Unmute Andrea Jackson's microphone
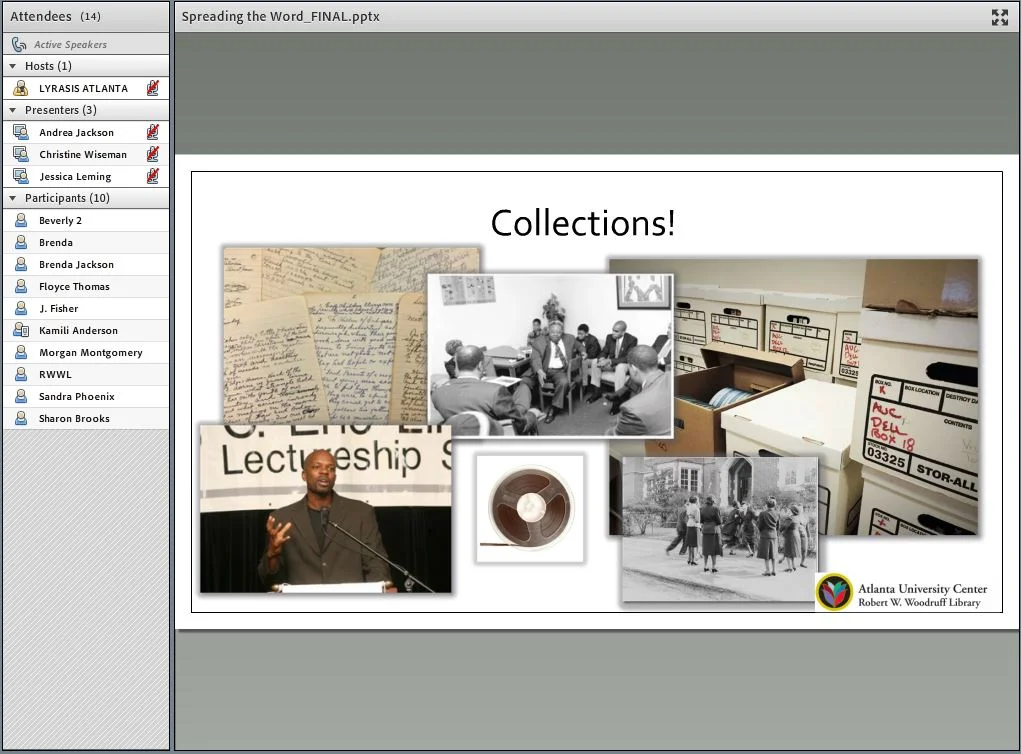Viewport: 1021px width, 754px height. click(x=154, y=132)
